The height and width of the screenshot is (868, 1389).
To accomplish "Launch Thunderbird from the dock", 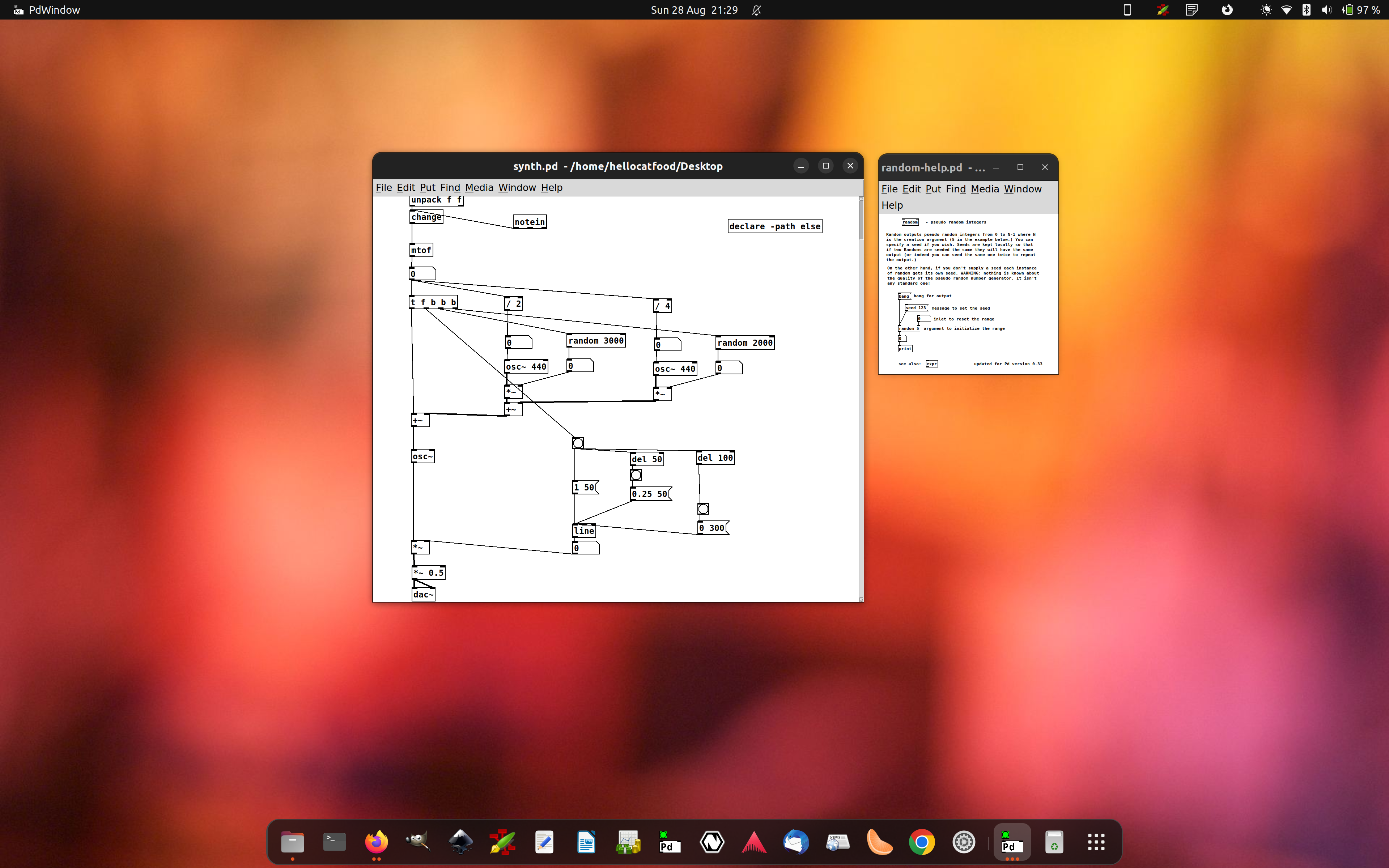I will tap(796, 842).
